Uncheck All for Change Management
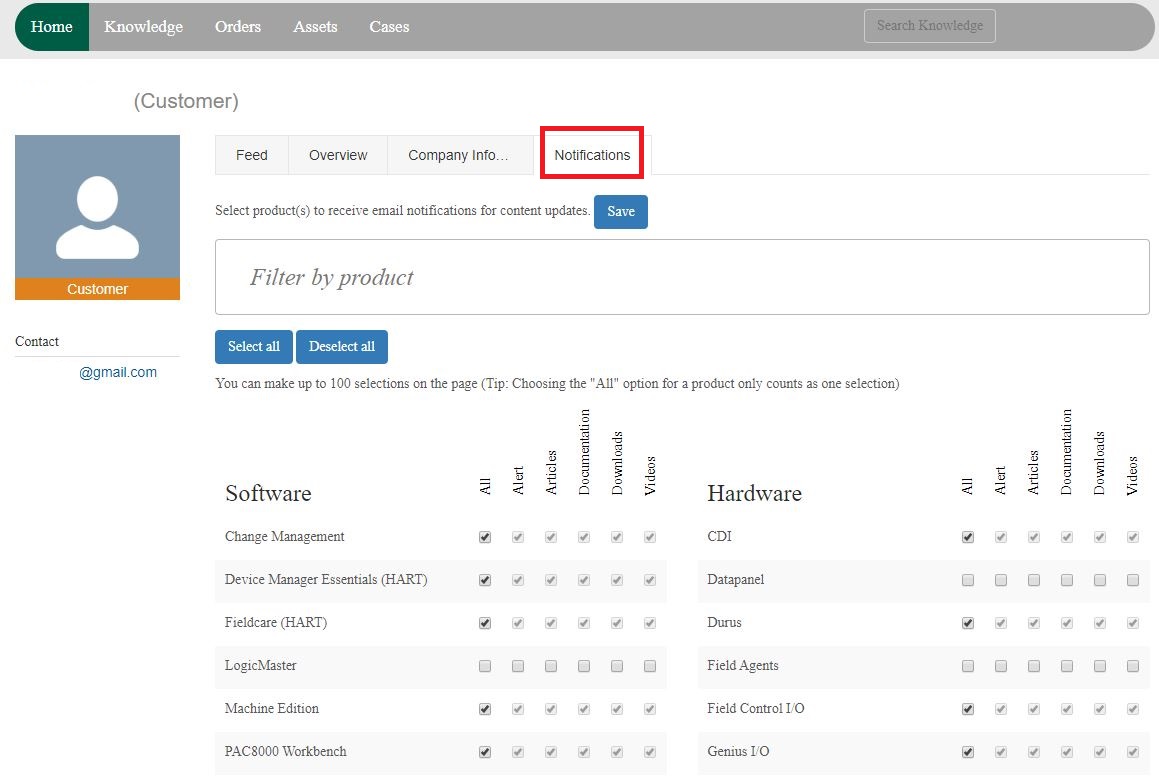The image size is (1159, 781). click(485, 537)
